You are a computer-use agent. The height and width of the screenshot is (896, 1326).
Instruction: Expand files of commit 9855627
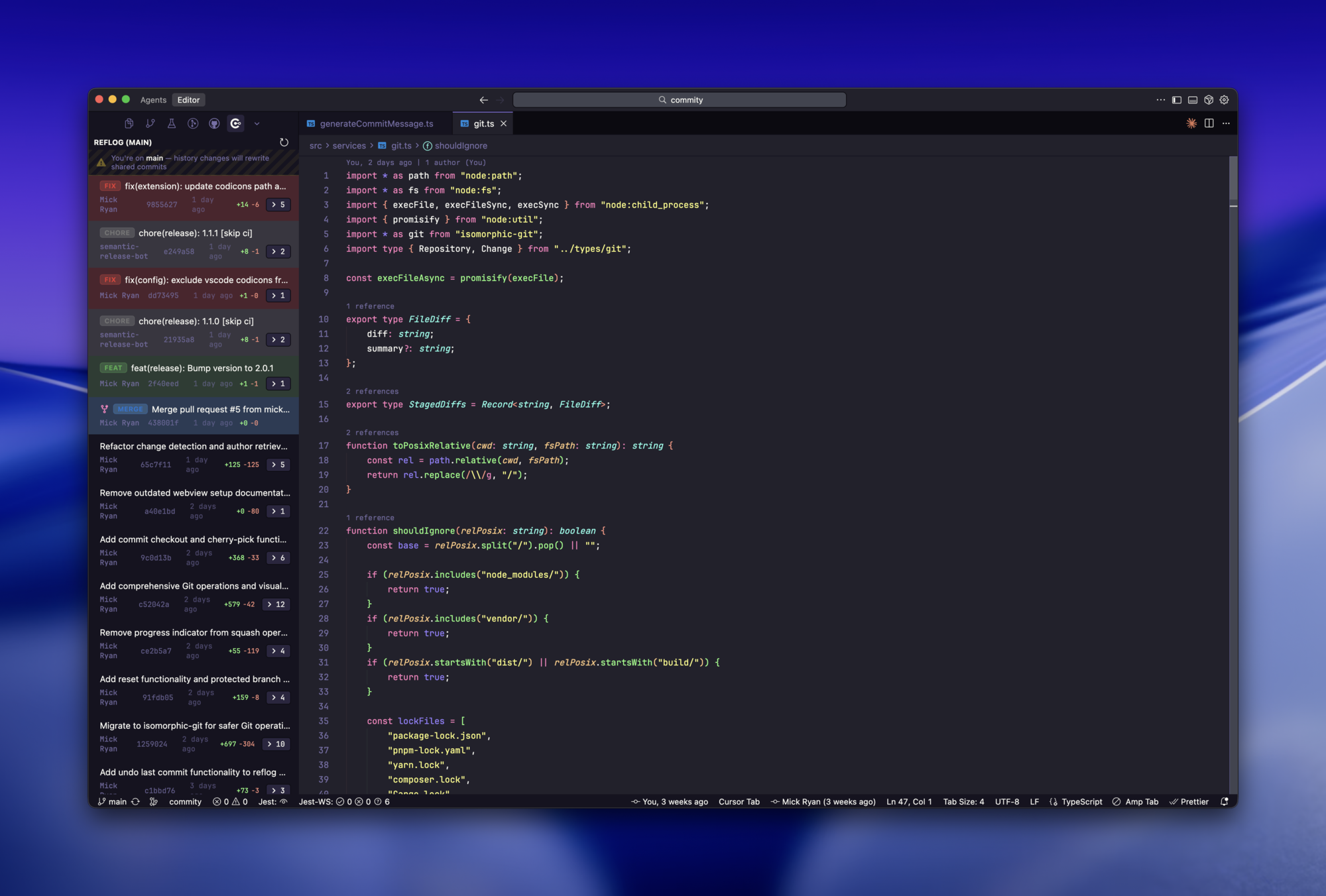278,205
